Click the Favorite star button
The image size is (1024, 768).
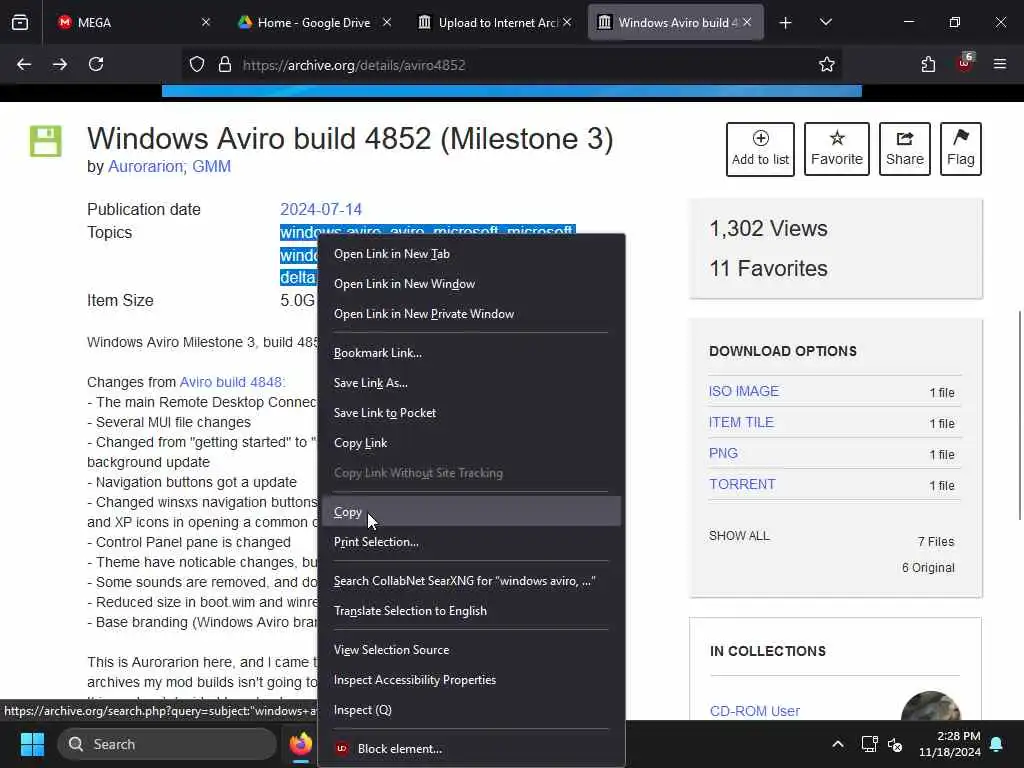837,149
